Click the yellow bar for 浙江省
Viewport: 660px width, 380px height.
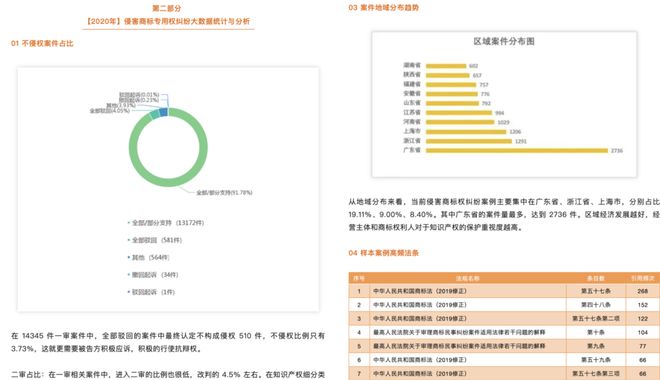469,141
